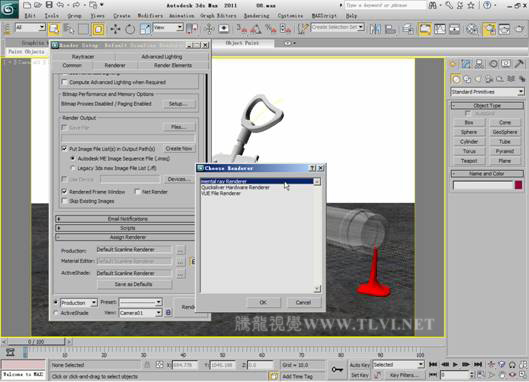The image size is (529, 382).
Task: Open the Create command panel tab
Action: [453, 64]
